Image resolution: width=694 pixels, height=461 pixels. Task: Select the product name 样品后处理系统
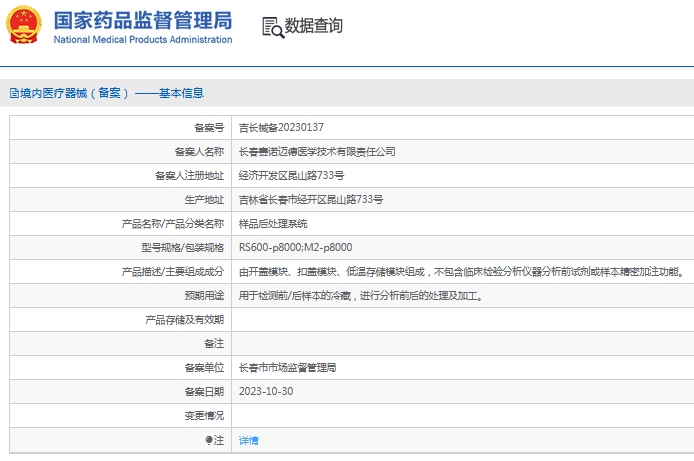click(x=273, y=224)
